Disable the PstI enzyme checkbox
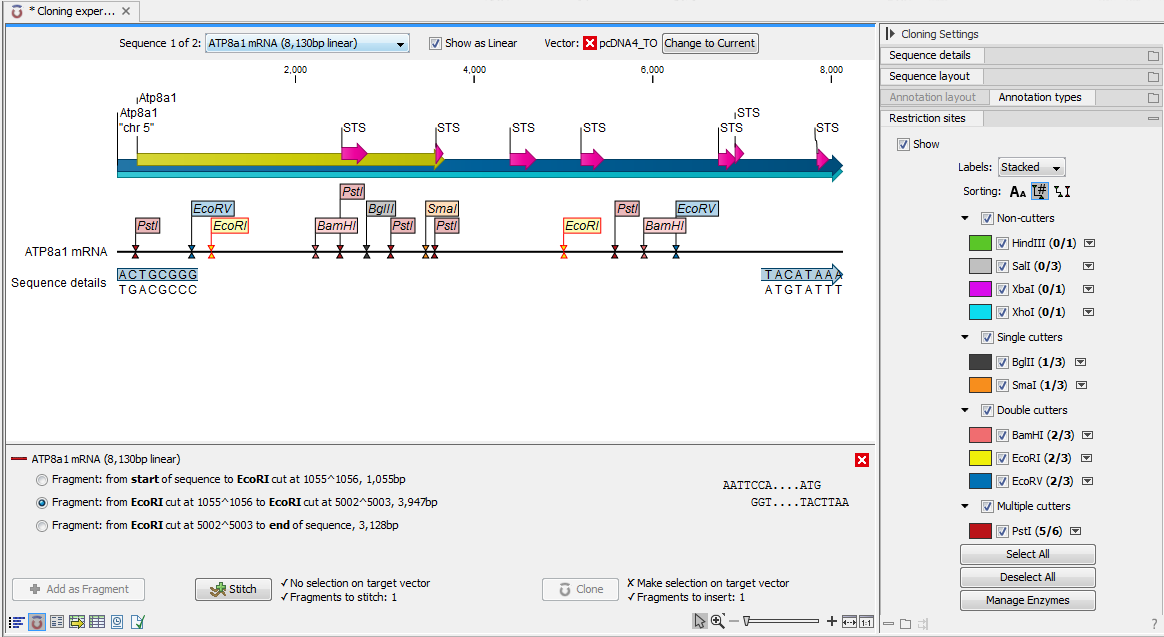Image resolution: width=1164 pixels, height=637 pixels. (1002, 531)
